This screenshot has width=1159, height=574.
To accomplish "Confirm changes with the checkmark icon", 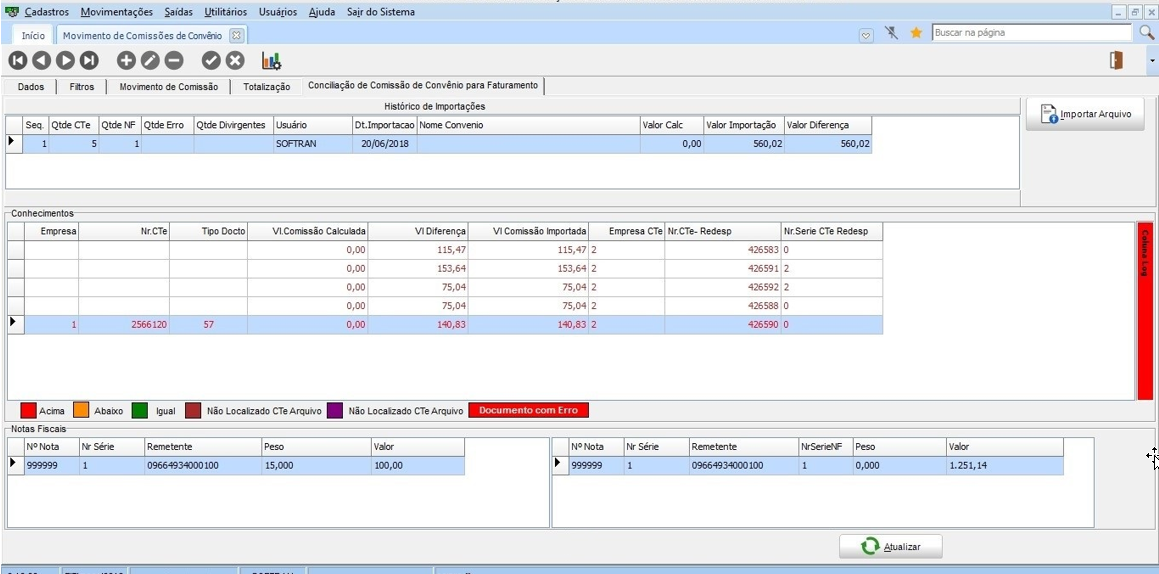I will pyautogui.click(x=211, y=61).
